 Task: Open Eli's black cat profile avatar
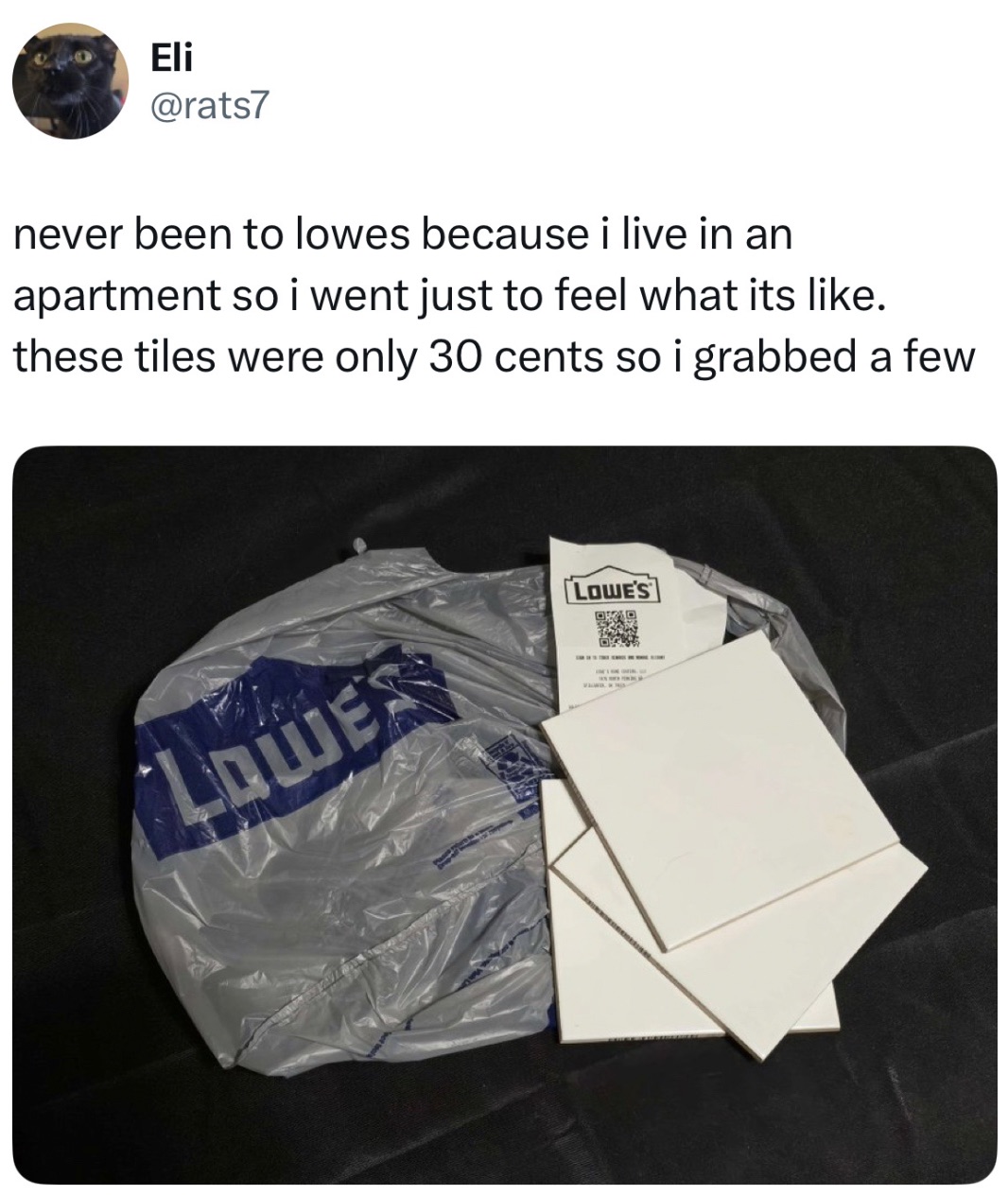pos(70,79)
